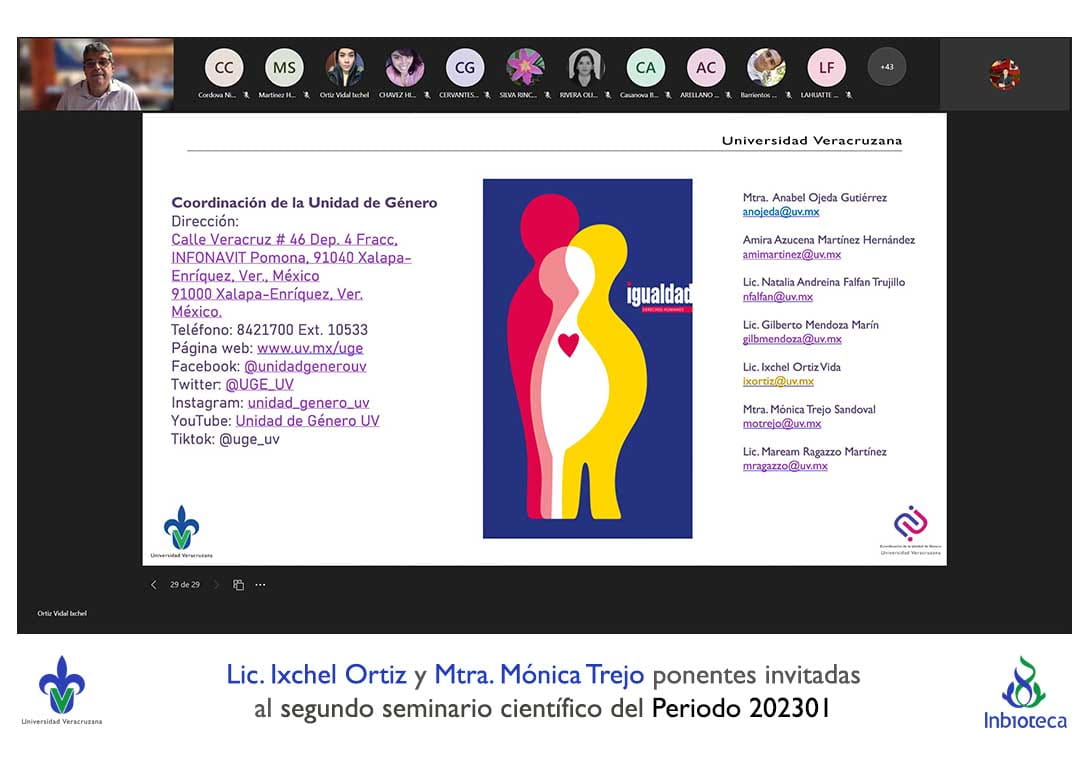Select the CC participant avatar
Screen dimensions: 1090x760
coord(224,68)
